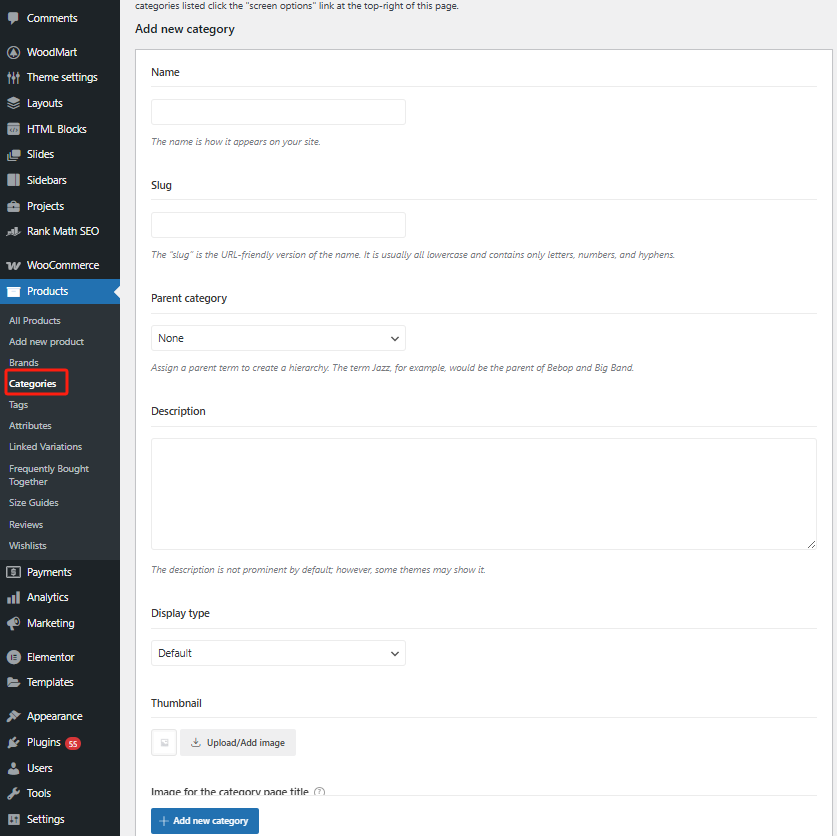Click the Payments dollar icon
Screen dimensions: 837x836
point(13,572)
